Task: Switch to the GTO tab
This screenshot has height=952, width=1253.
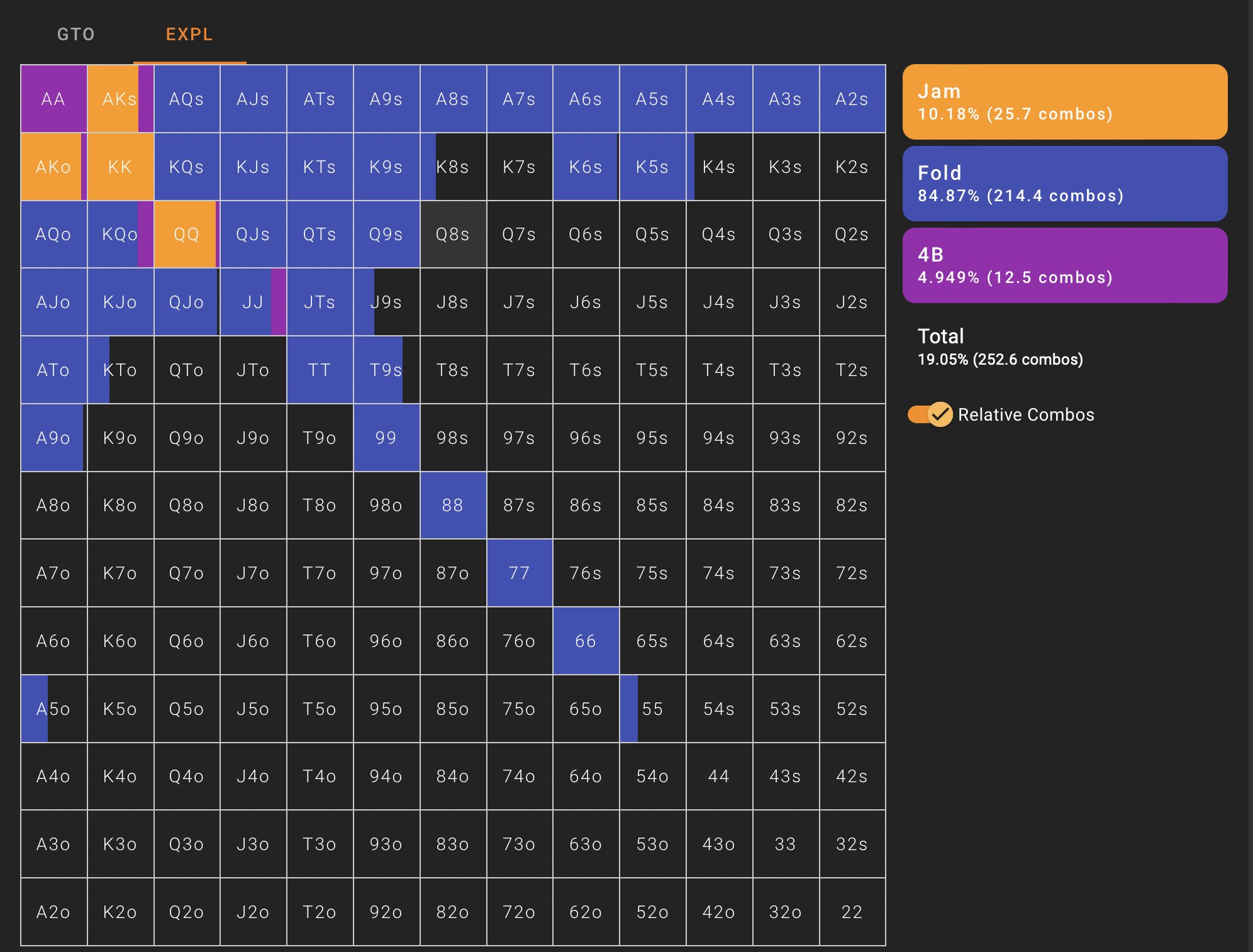Action: tap(76, 34)
